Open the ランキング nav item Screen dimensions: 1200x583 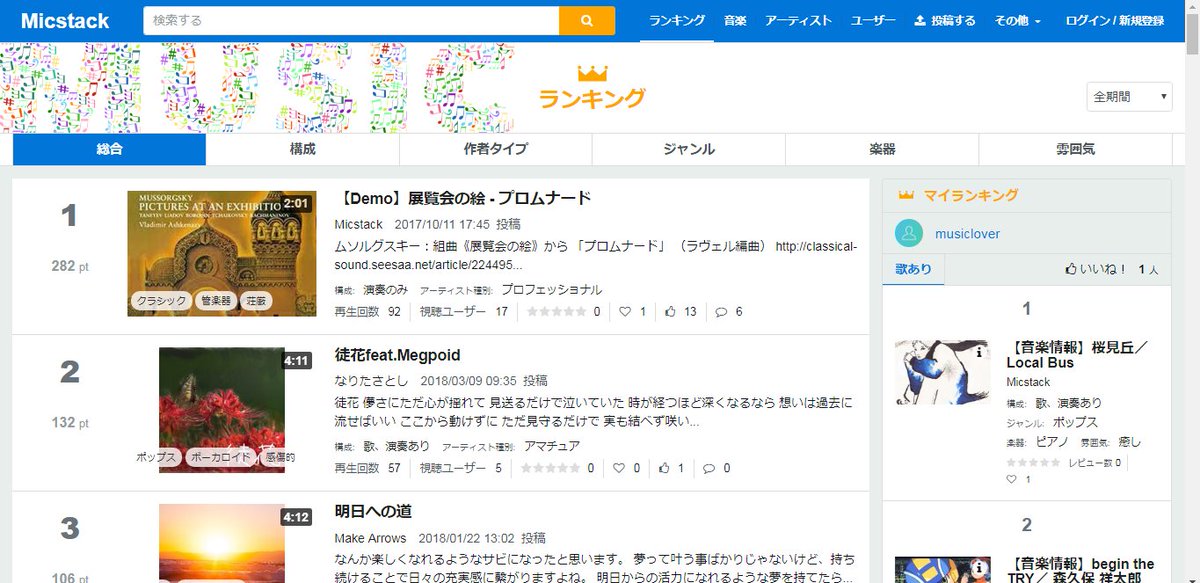(x=677, y=20)
